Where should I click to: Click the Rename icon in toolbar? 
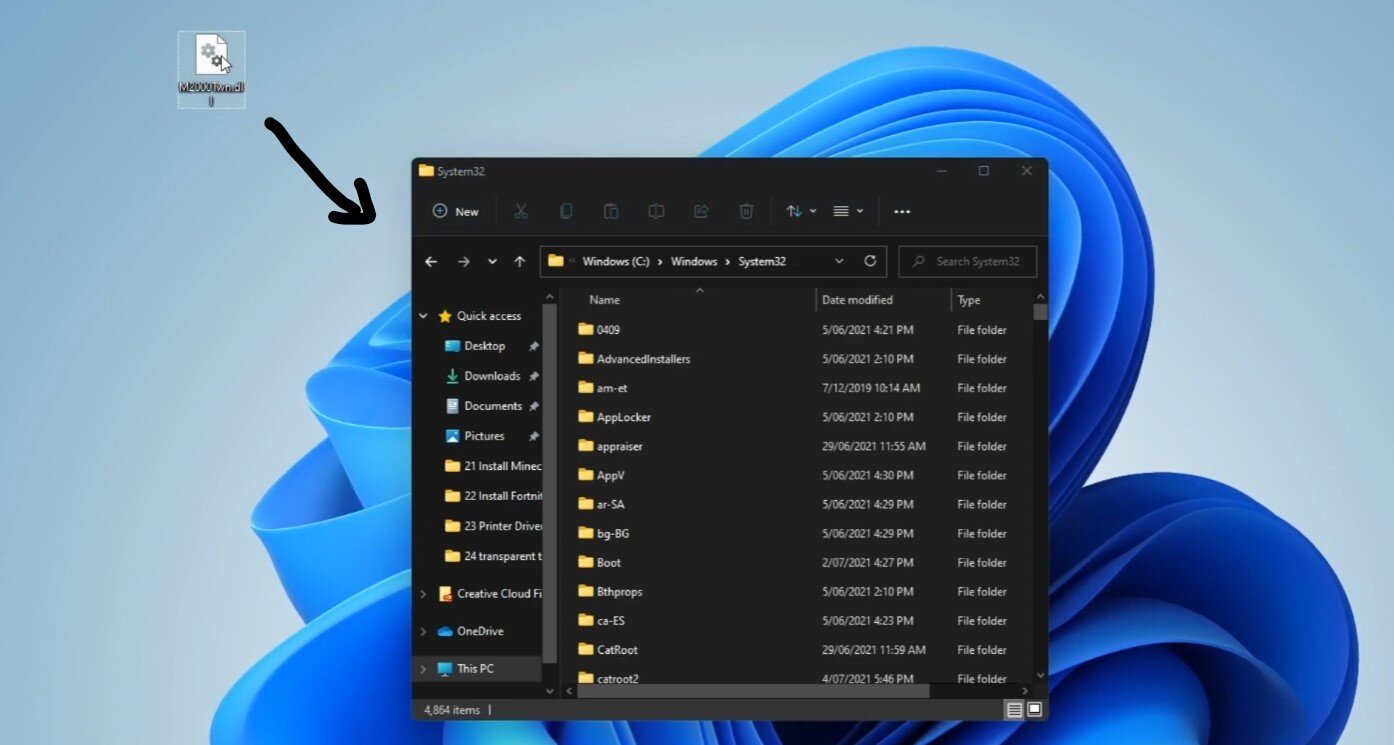656,211
